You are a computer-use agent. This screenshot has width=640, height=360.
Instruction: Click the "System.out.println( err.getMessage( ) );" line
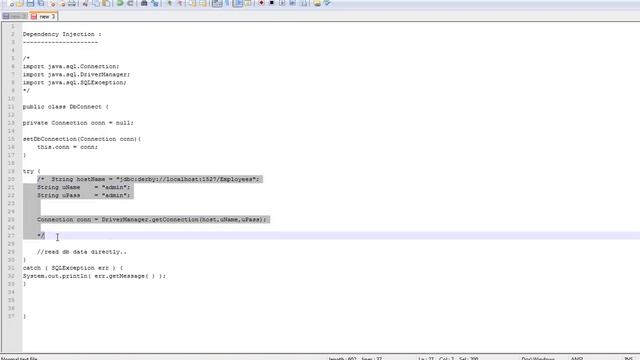[x=94, y=276]
